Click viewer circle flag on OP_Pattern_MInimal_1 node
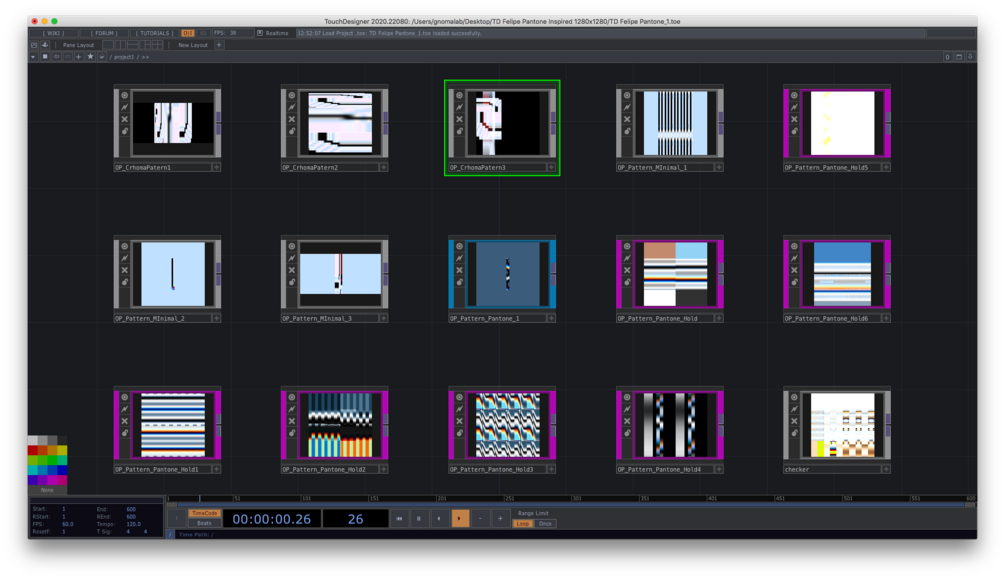The height and width of the screenshot is (579, 1005). point(627,96)
